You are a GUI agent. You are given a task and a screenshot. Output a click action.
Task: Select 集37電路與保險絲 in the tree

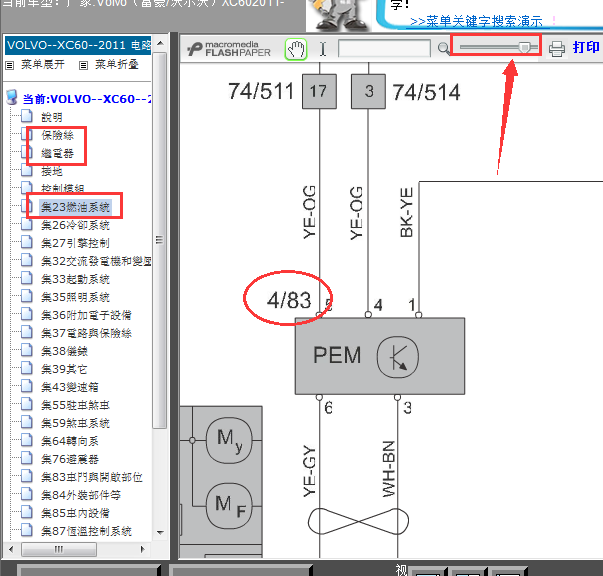86,333
